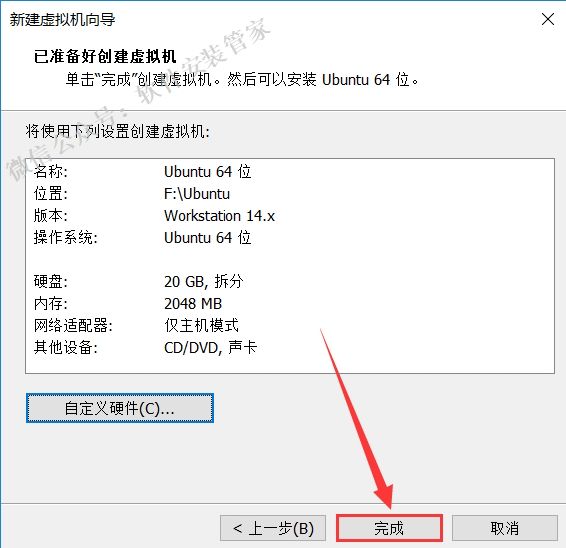566x548 pixels.
Task: Select the 仅主机模式 network adapter value
Action: pos(201,326)
